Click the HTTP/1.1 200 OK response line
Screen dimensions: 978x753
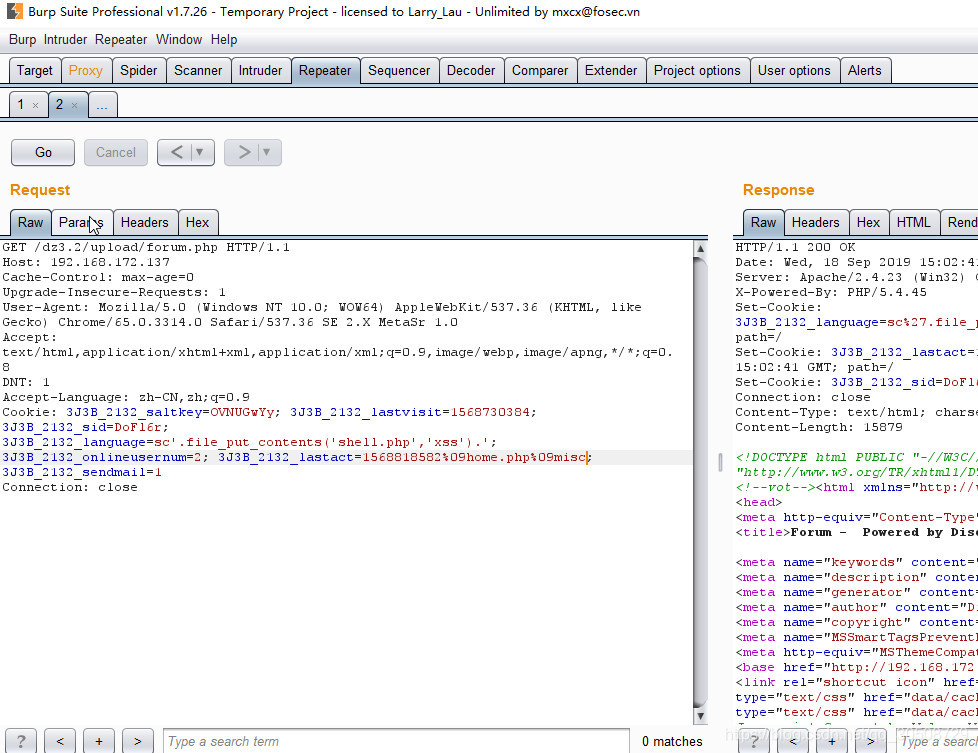(795, 248)
